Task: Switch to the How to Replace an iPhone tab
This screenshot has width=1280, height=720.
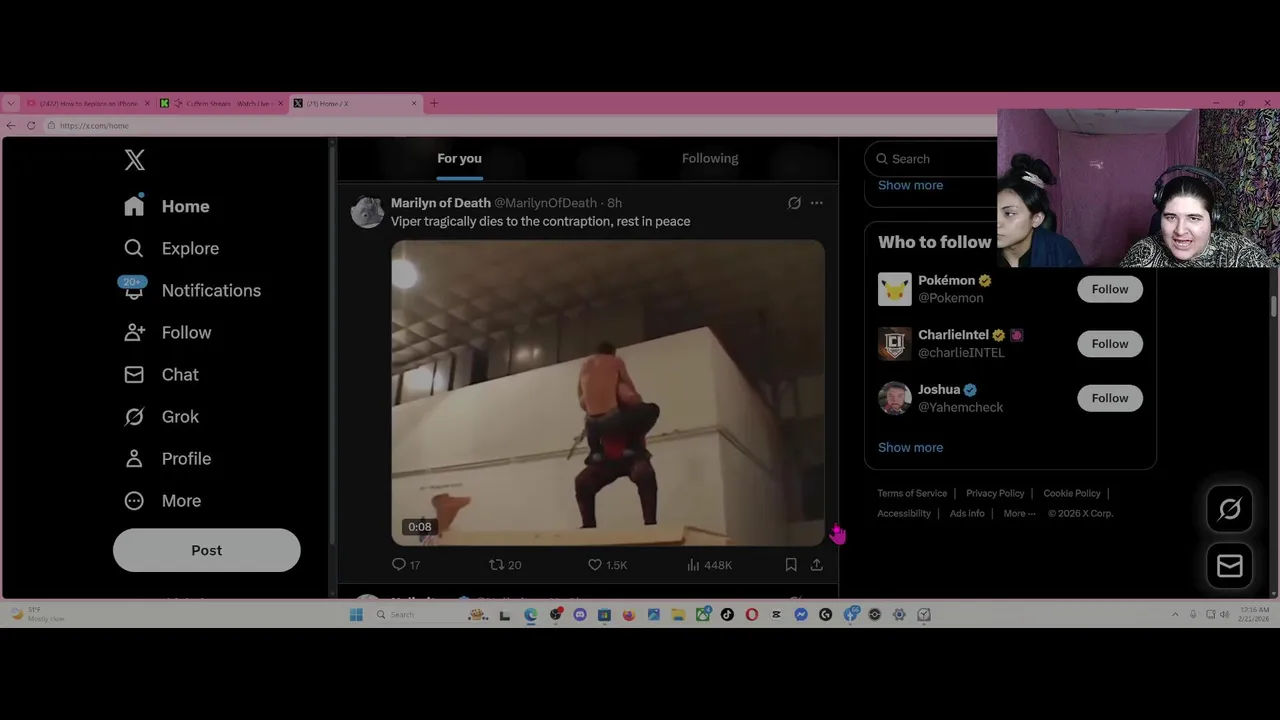Action: [x=87, y=103]
